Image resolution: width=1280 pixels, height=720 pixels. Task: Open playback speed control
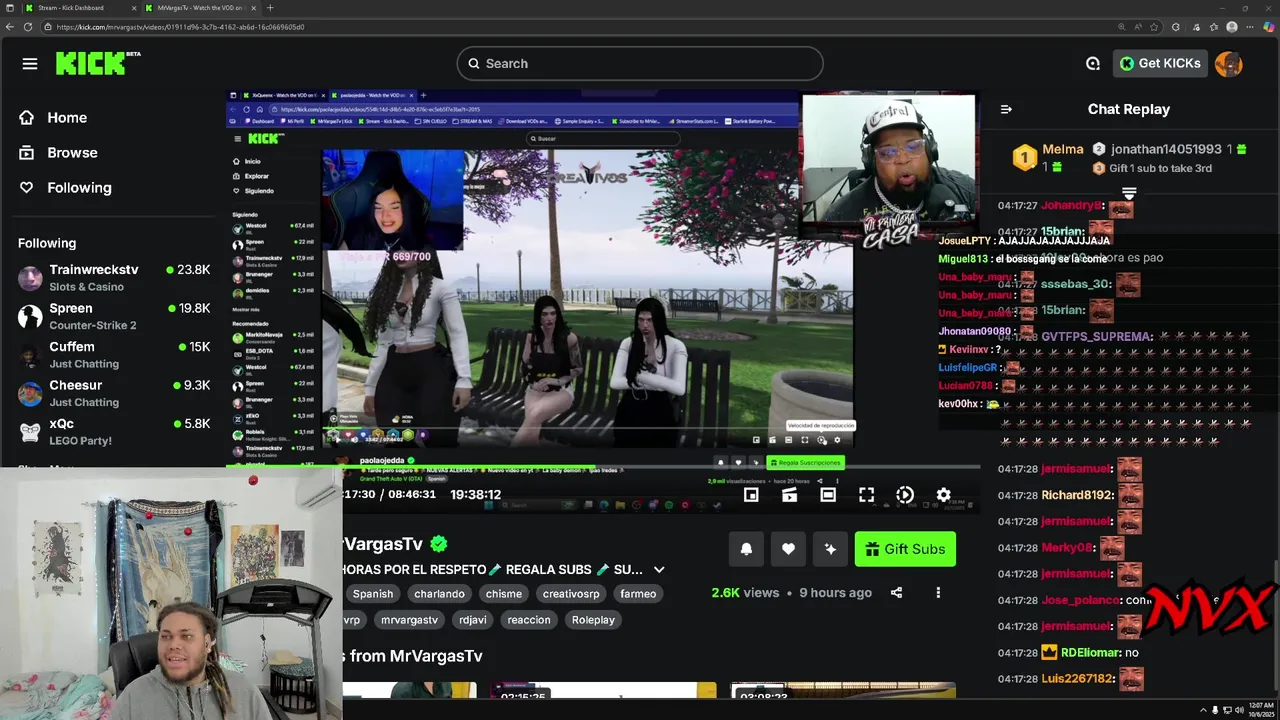click(905, 495)
